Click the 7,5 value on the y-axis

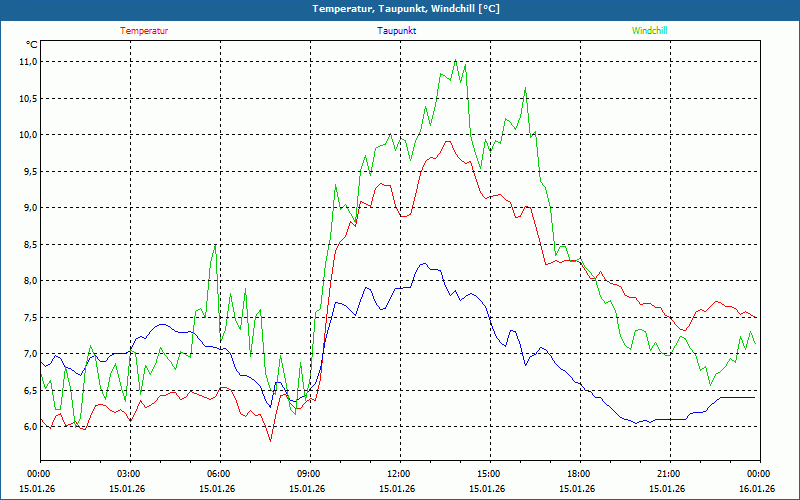click(28, 318)
